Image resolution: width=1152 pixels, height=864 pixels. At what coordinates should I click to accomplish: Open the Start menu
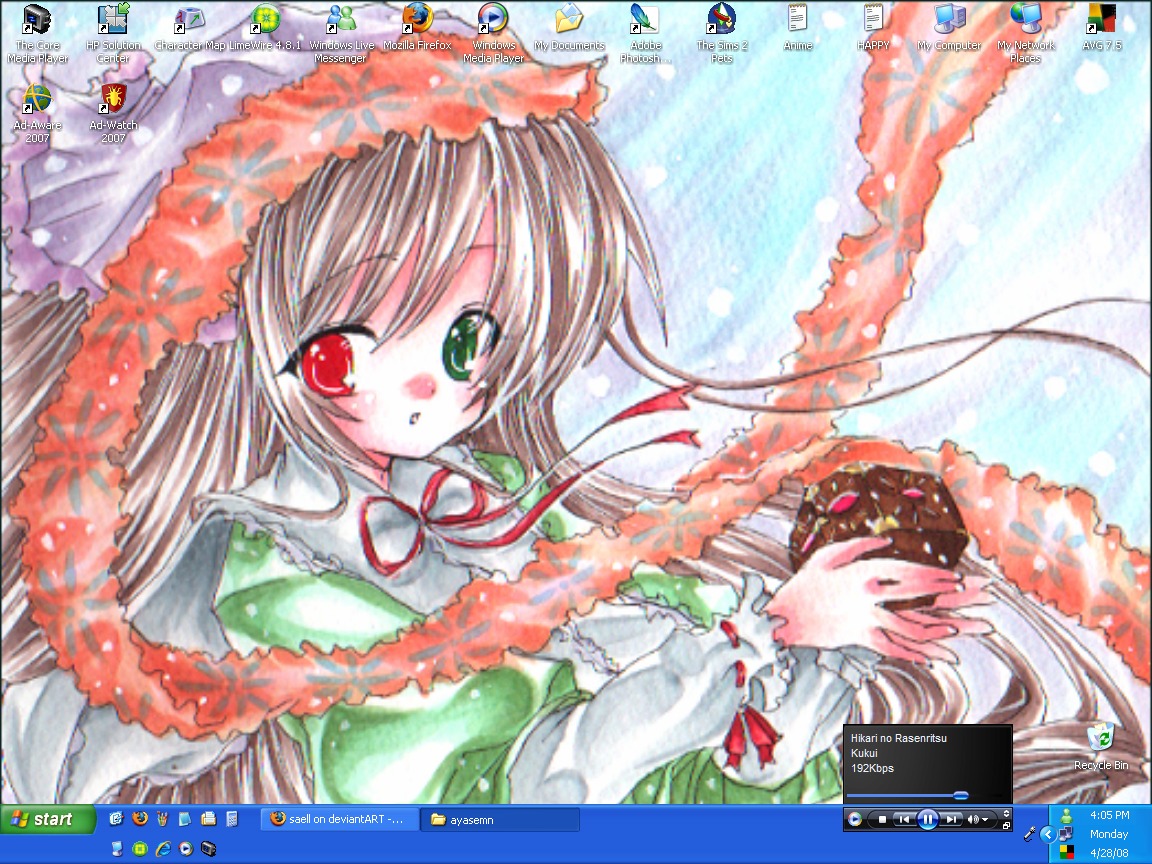(48, 819)
